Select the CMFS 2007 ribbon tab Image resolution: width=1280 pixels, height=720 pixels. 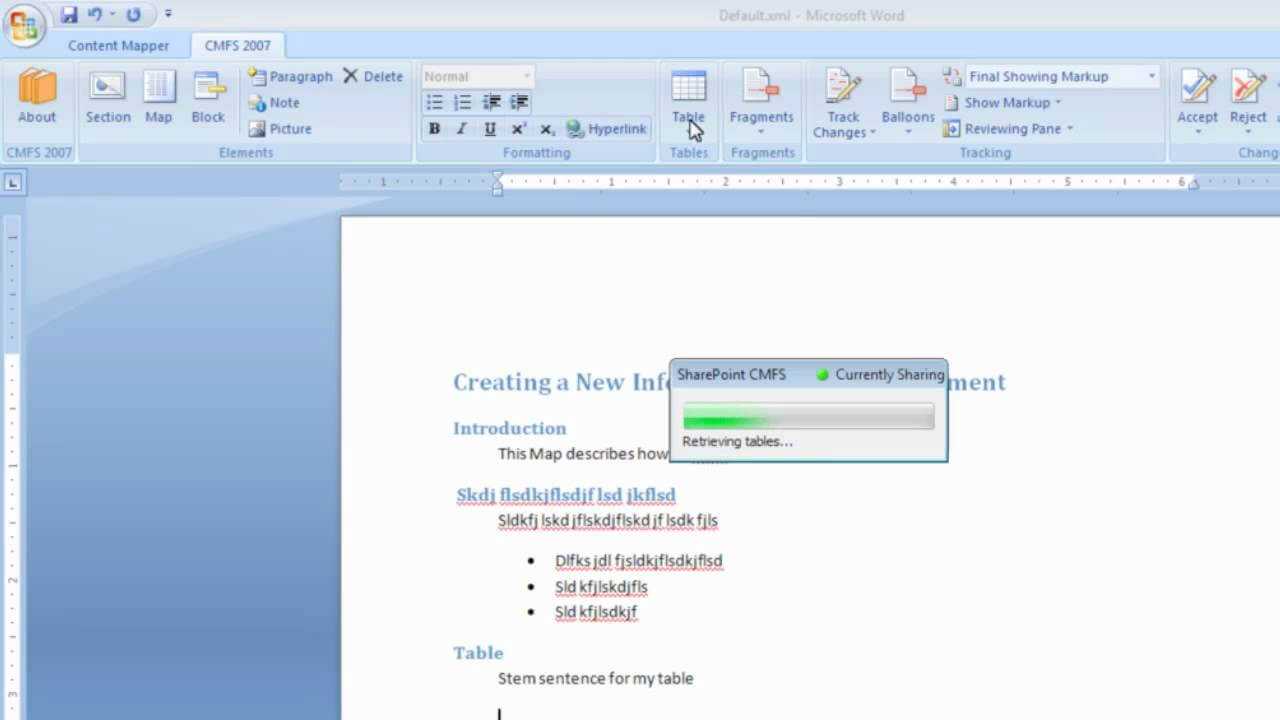pos(237,46)
